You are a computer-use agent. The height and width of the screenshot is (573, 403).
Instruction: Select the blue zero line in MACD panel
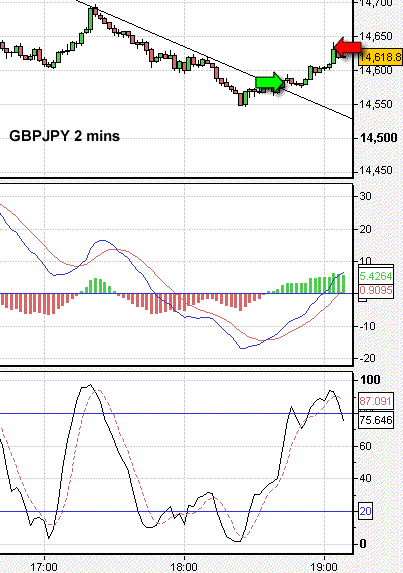[x=176, y=293]
